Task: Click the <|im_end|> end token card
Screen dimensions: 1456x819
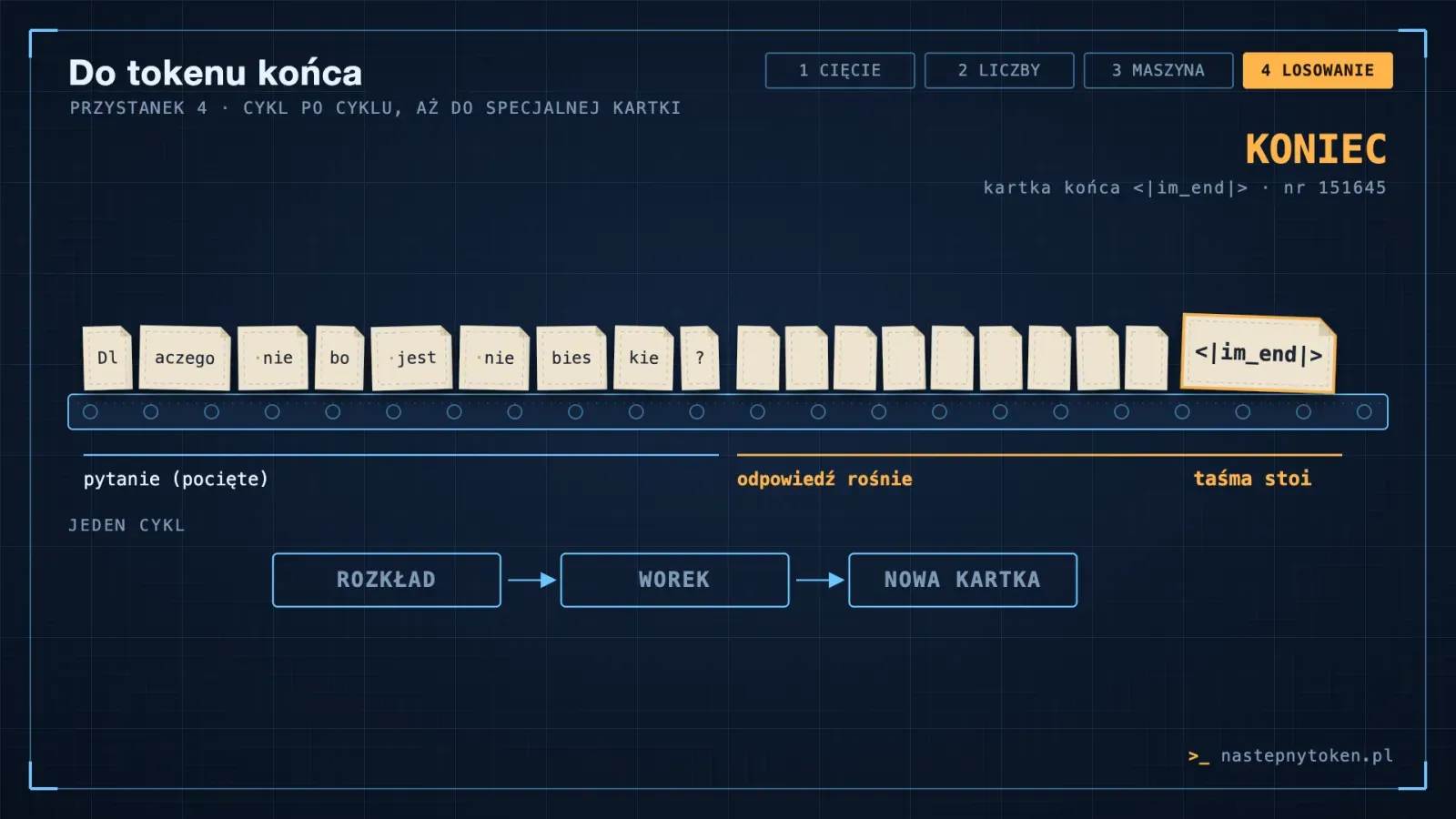Action: 1259,353
